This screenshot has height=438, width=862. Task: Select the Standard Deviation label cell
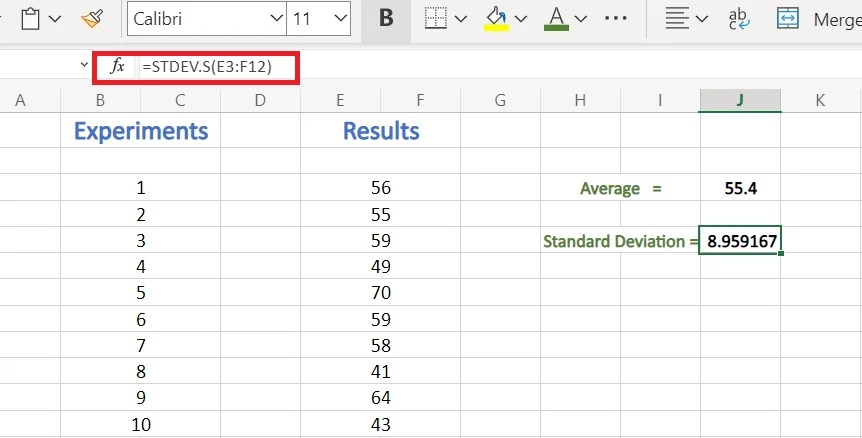point(620,241)
